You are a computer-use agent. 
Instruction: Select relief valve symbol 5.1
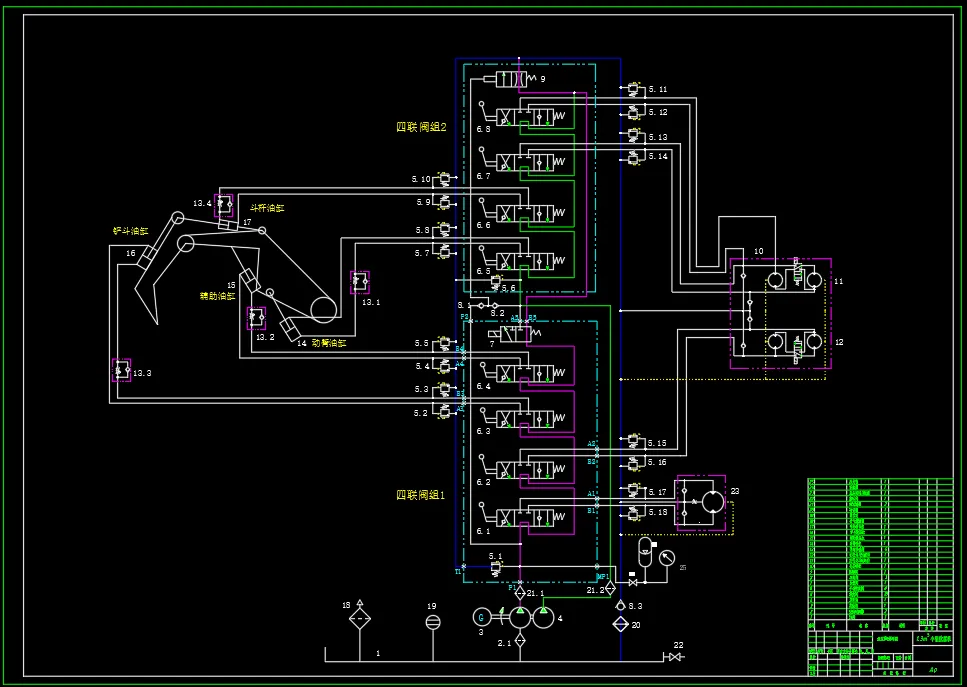(x=495, y=569)
